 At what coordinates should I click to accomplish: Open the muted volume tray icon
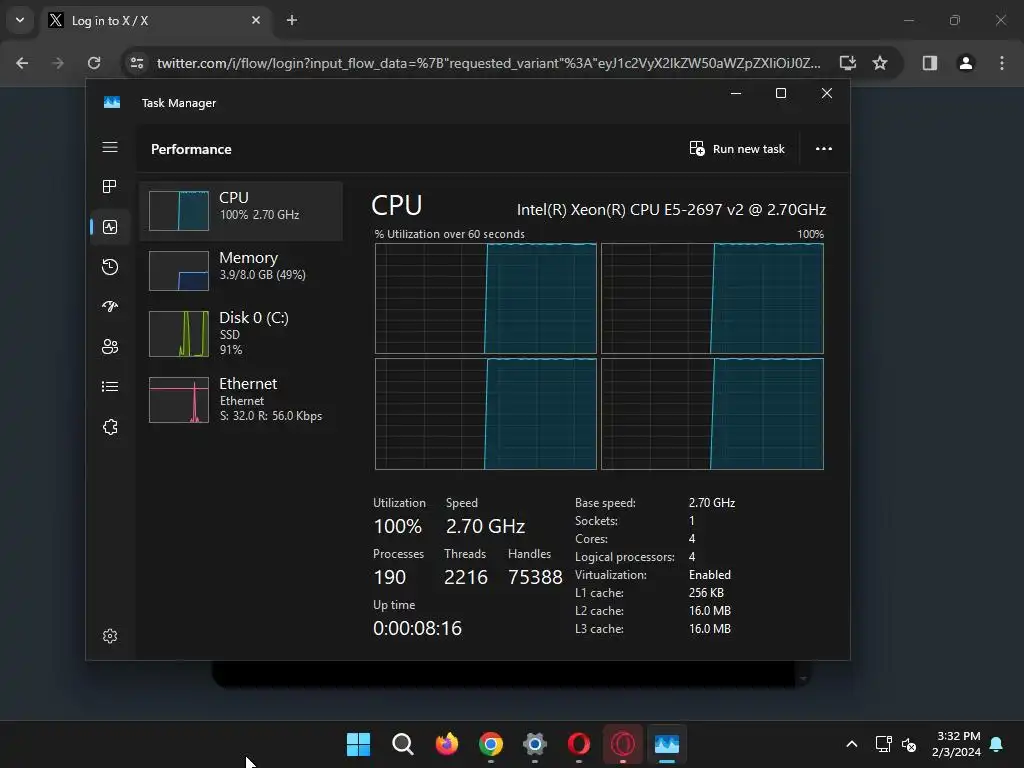(x=908, y=744)
